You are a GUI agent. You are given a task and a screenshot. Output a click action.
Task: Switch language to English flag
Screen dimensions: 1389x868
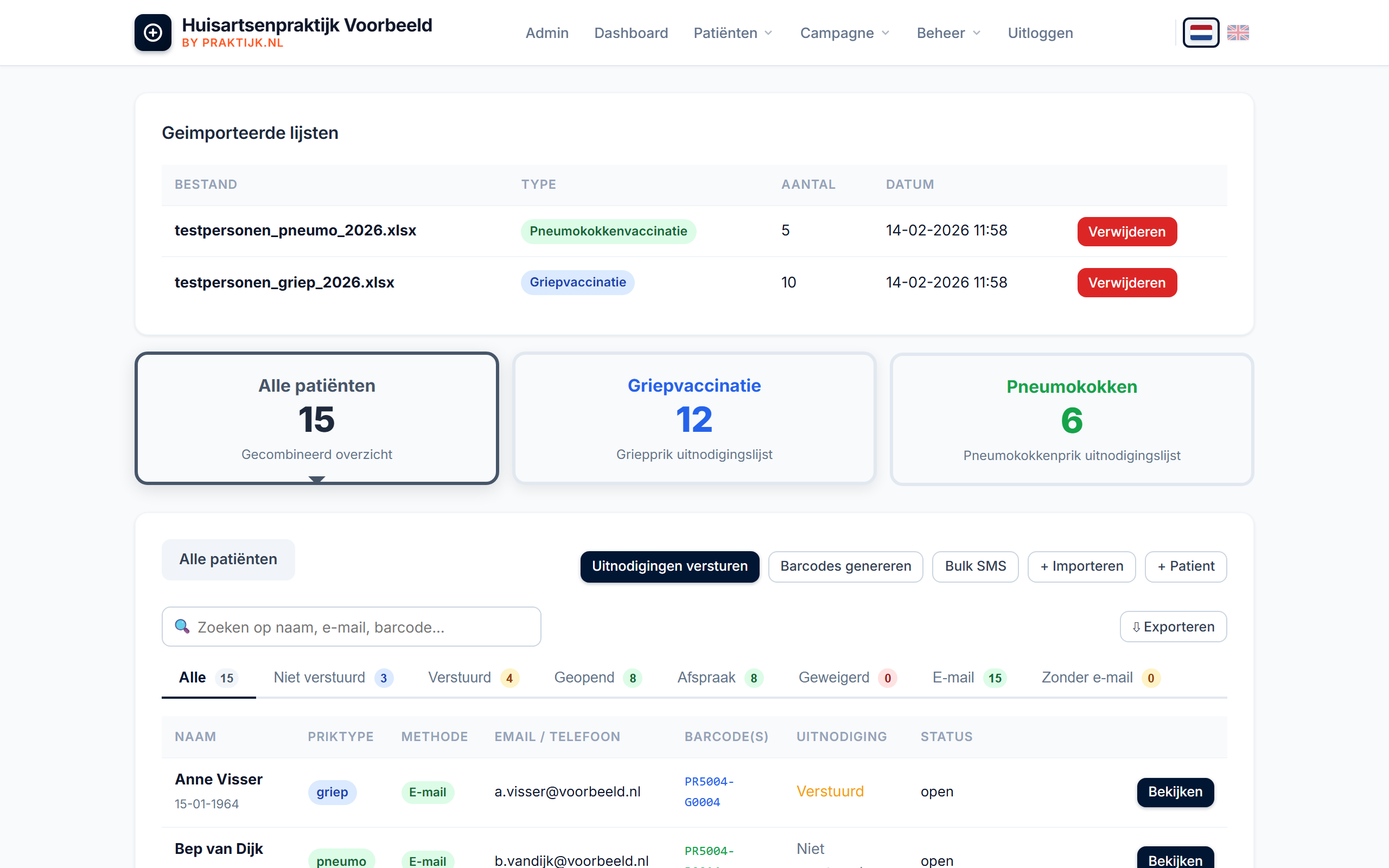(1238, 33)
